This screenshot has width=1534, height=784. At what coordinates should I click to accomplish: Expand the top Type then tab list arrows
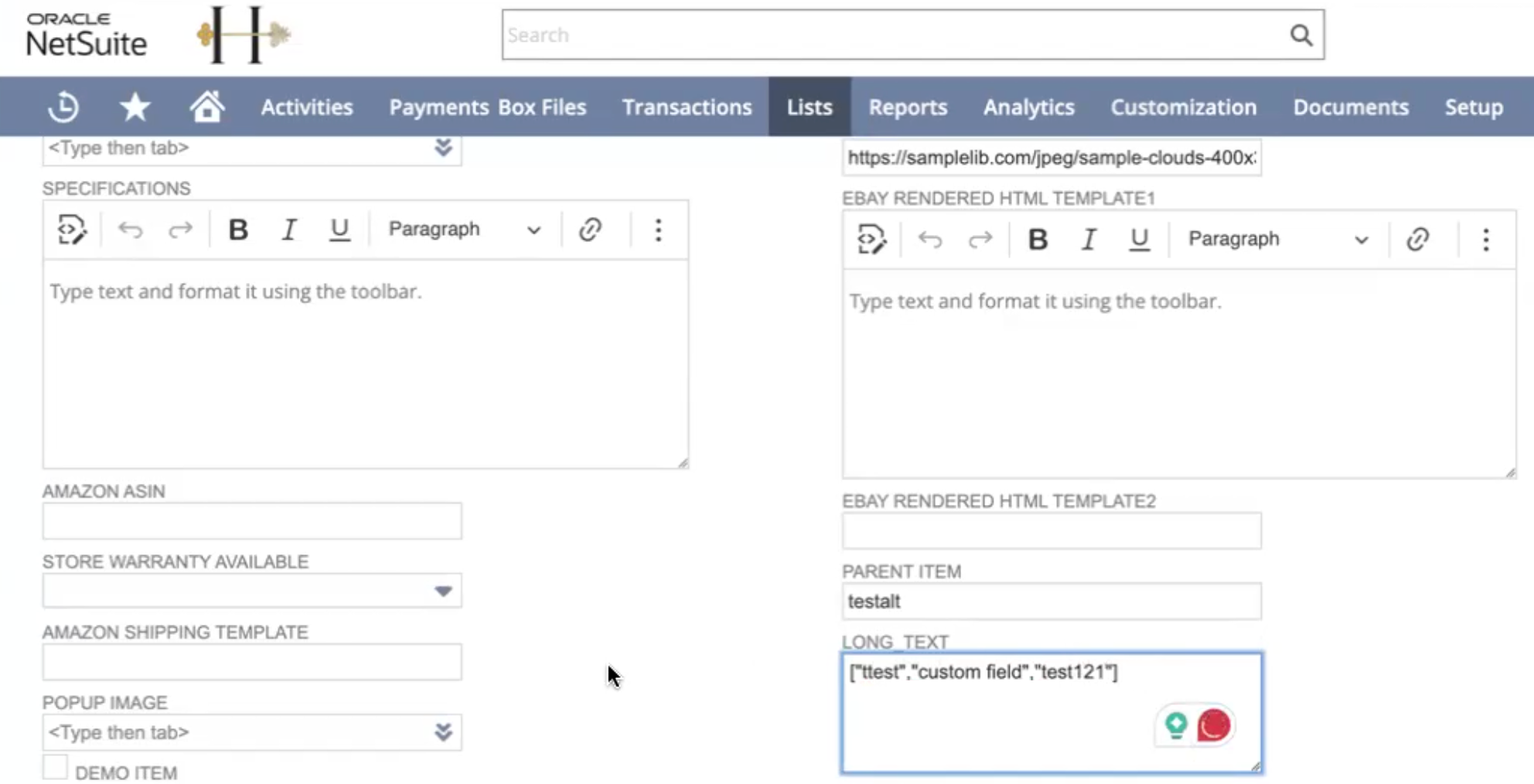click(443, 147)
